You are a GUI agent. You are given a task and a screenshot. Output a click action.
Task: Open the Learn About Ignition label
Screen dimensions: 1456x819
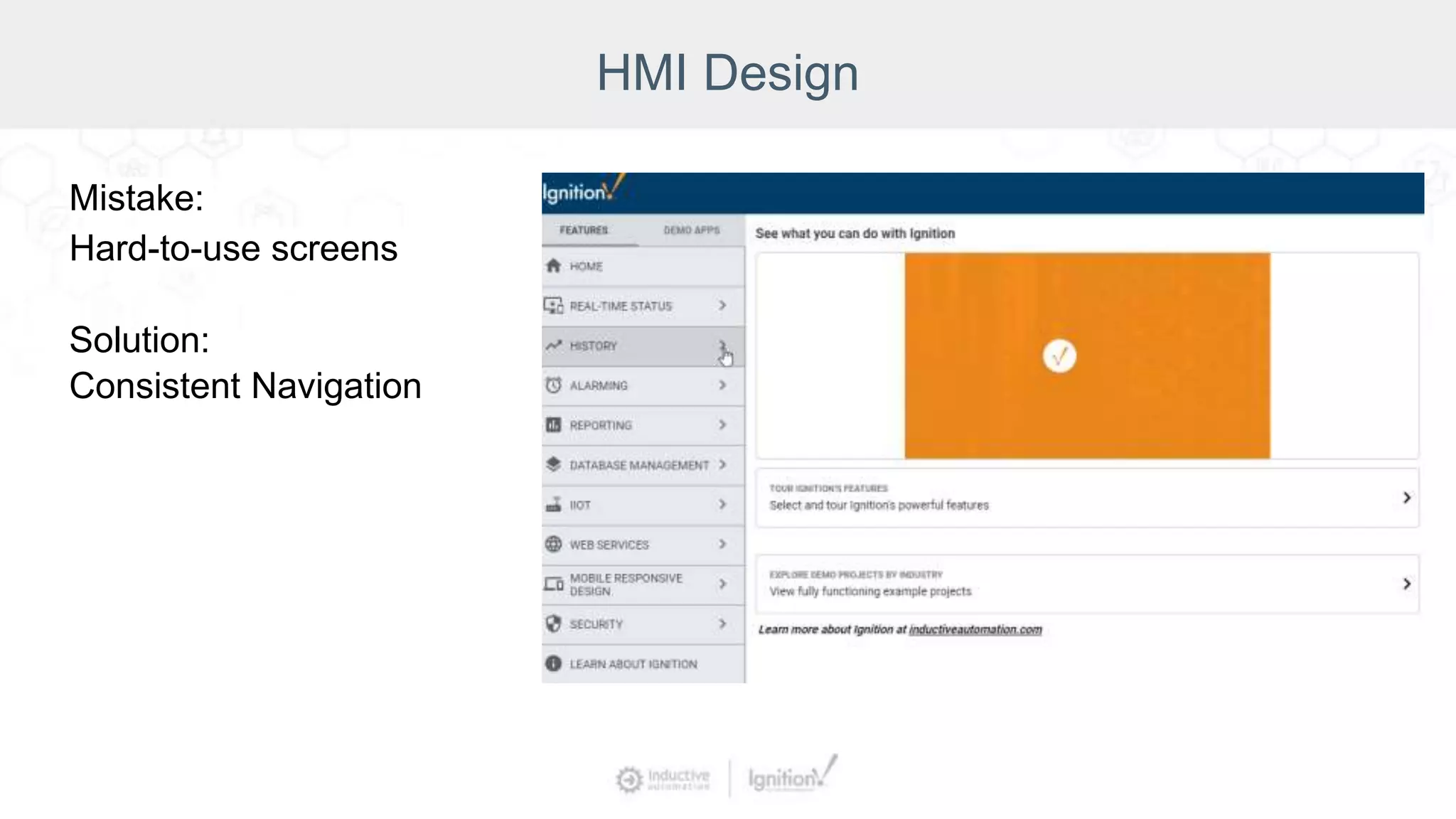click(633, 665)
